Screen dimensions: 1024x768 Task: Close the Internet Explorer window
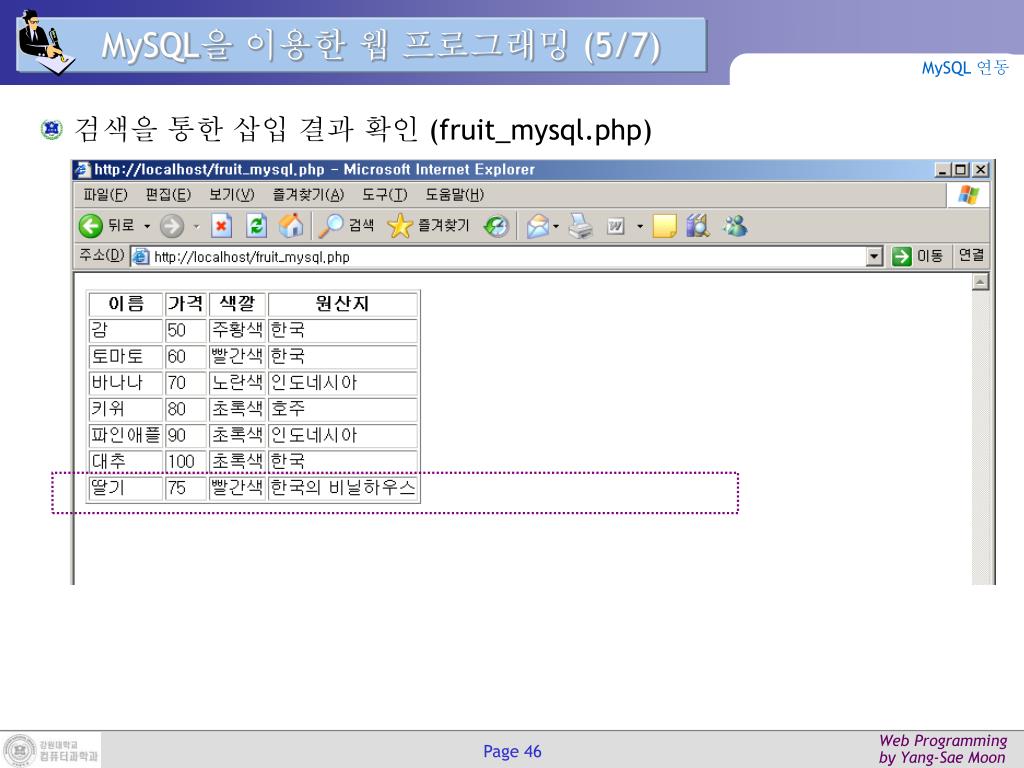click(x=980, y=170)
